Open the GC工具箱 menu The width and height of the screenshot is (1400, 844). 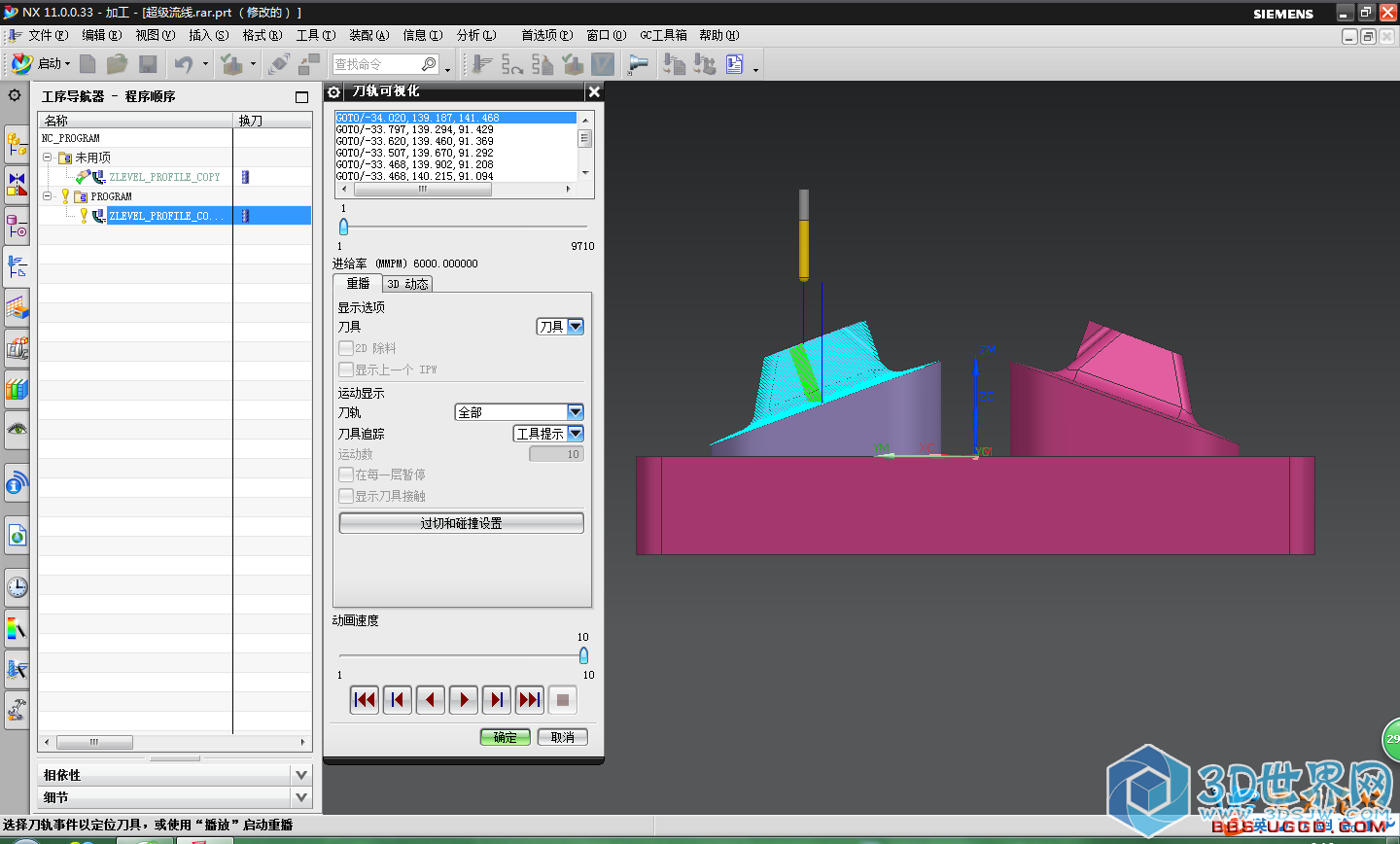tap(663, 35)
